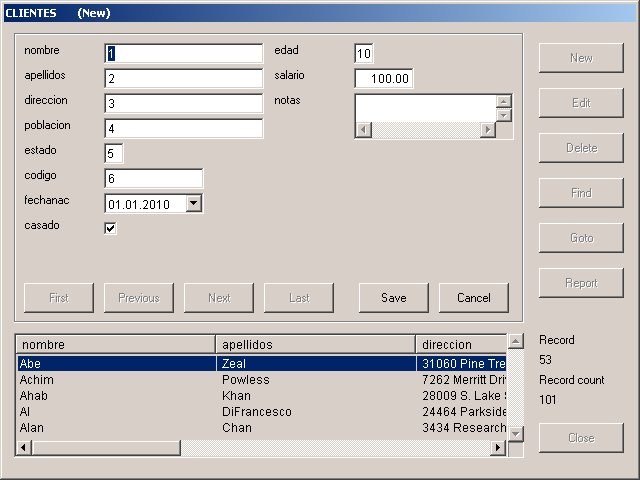Click grid horizontal scroll right arrow
The image size is (640, 480).
(498, 448)
